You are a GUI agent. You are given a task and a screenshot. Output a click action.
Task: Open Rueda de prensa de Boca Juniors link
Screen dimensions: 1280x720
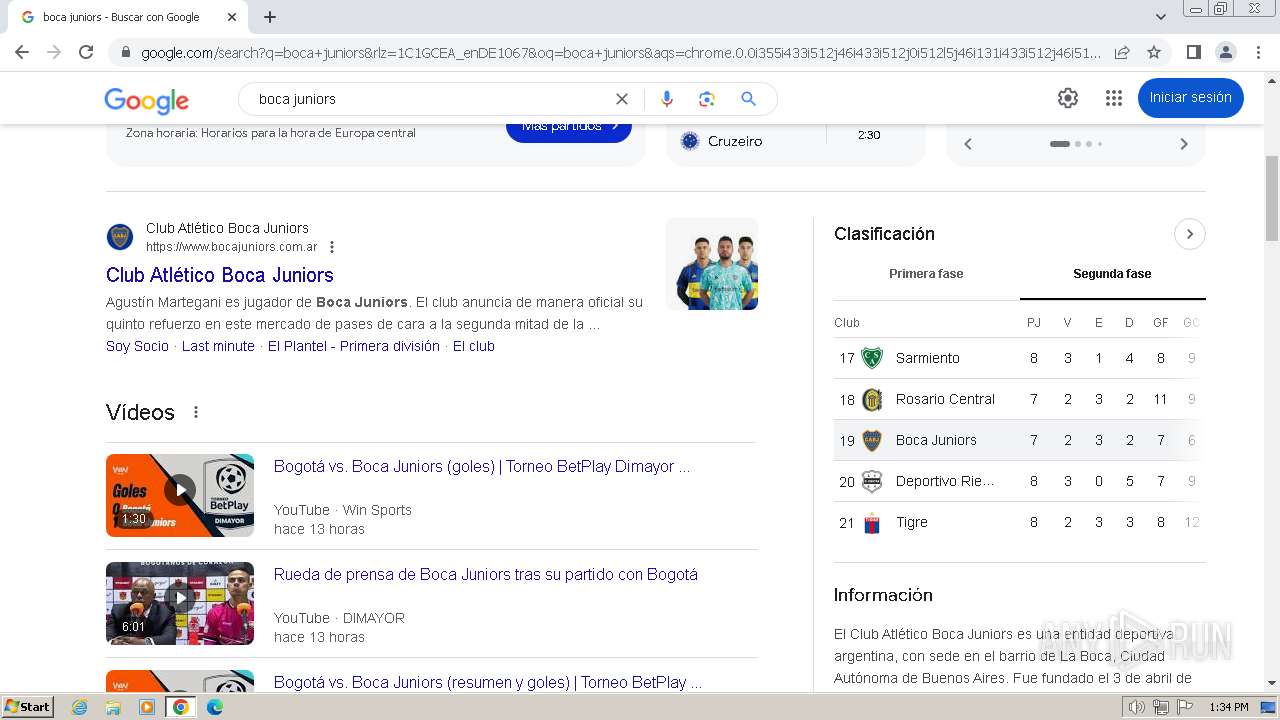pos(486,575)
